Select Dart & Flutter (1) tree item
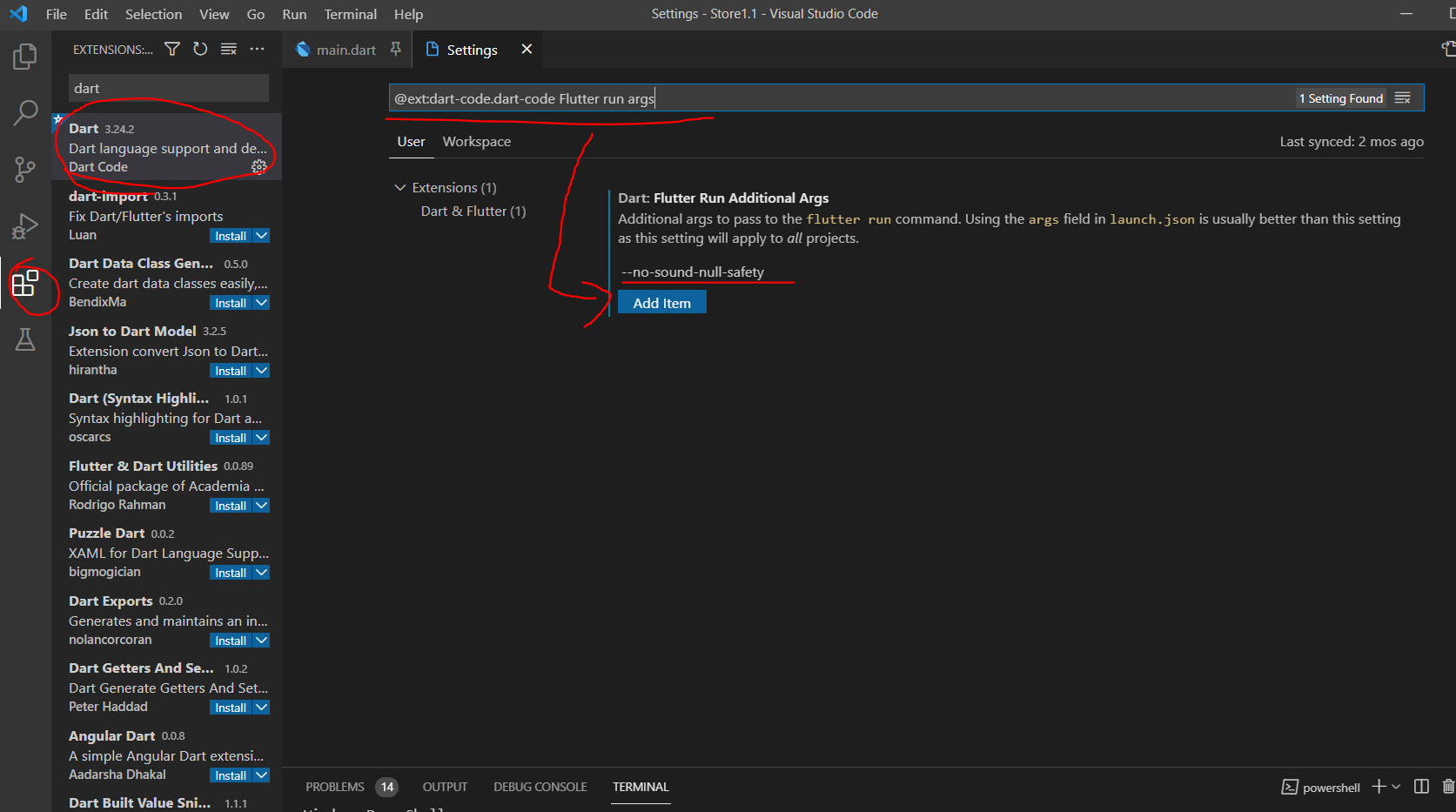This screenshot has width=1456, height=812. pyautogui.click(x=473, y=211)
